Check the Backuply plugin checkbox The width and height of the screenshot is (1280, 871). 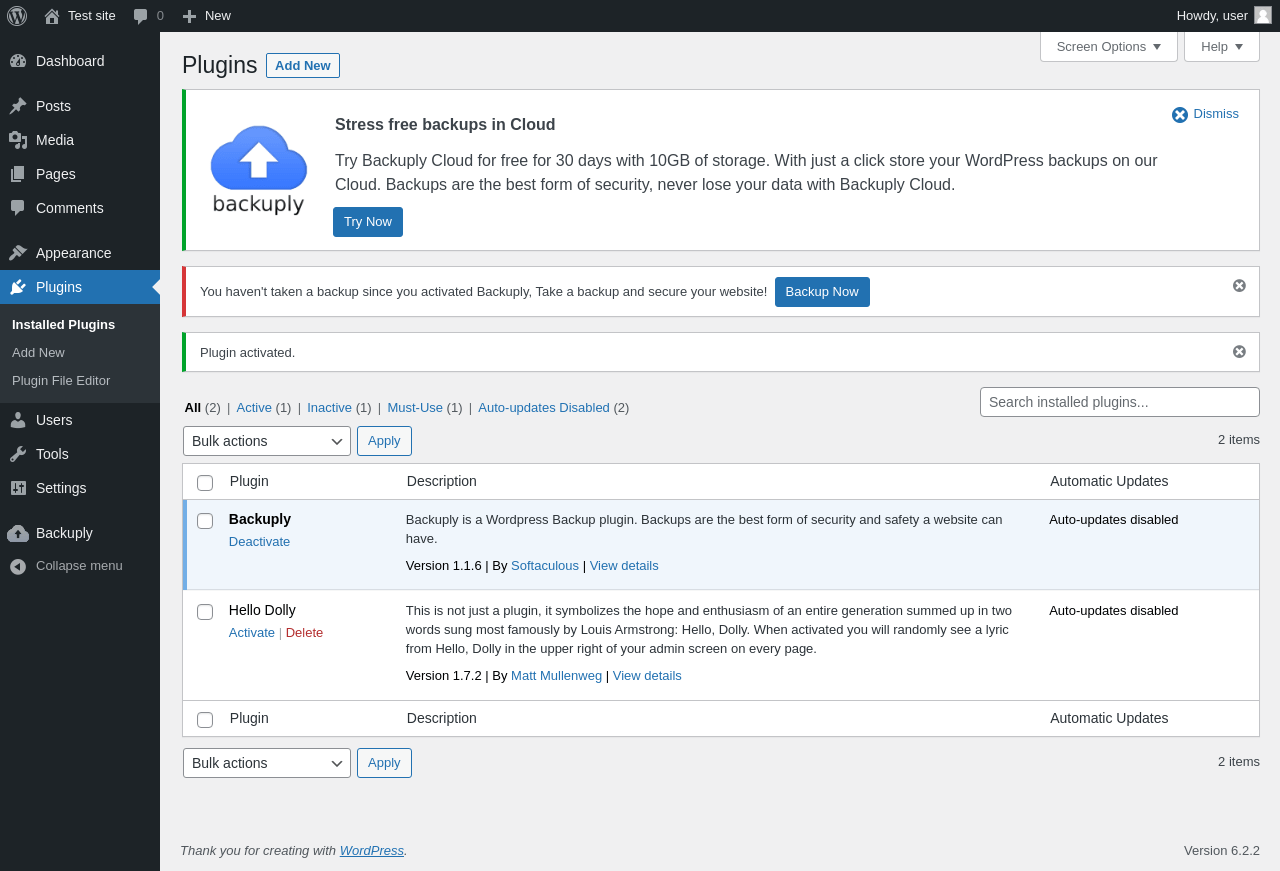coord(205,521)
